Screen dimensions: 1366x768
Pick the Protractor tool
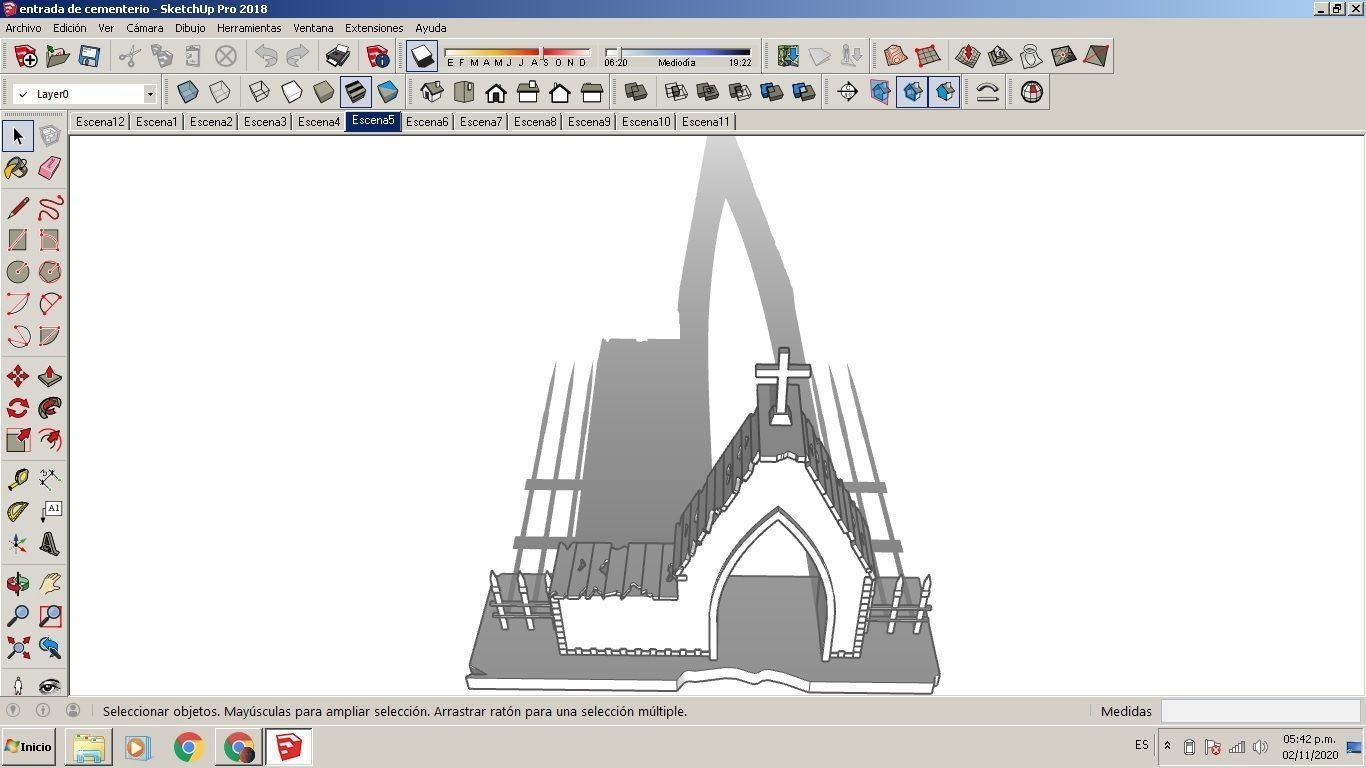coord(17,512)
